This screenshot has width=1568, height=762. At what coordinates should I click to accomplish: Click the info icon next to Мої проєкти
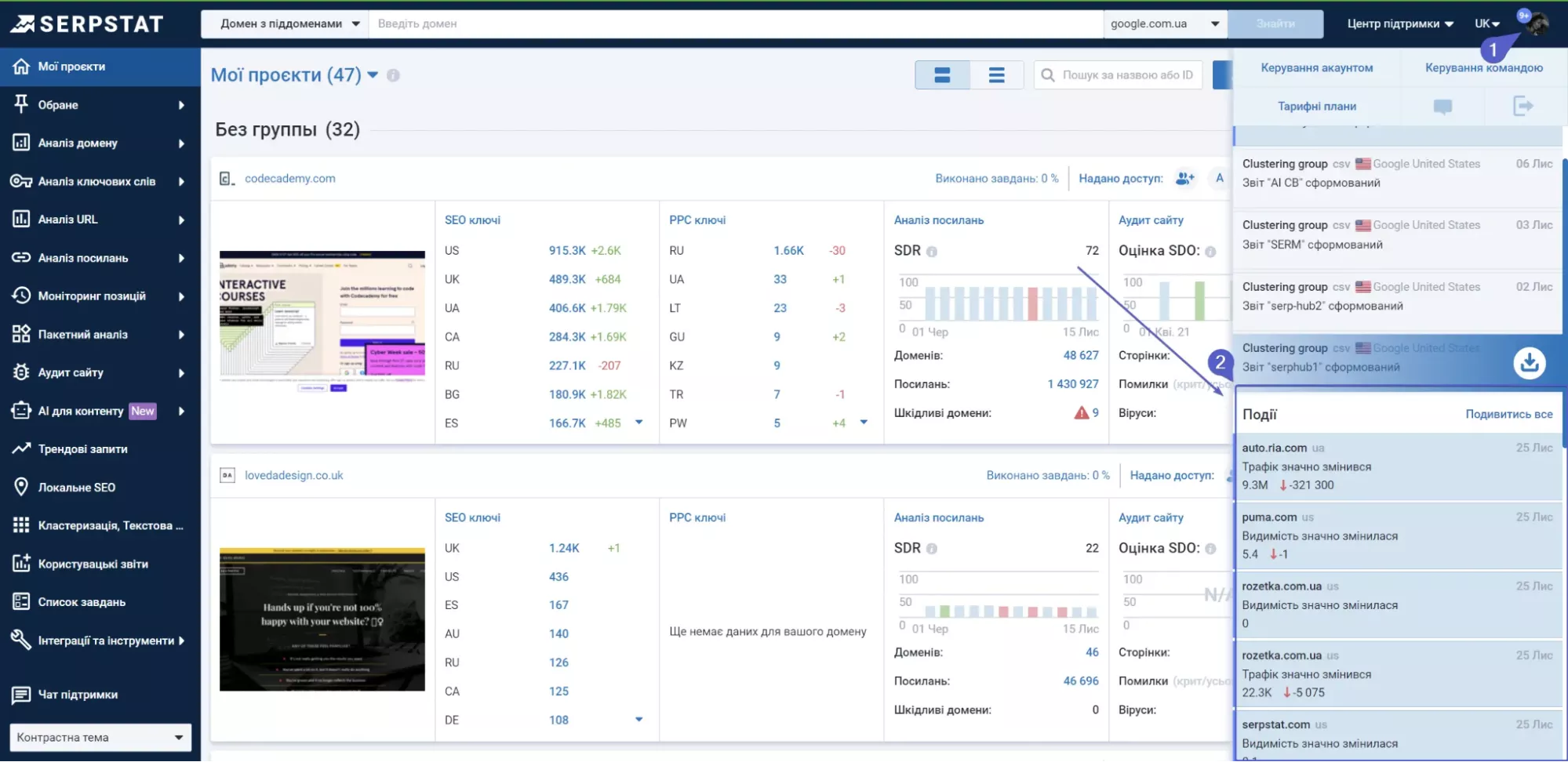393,75
